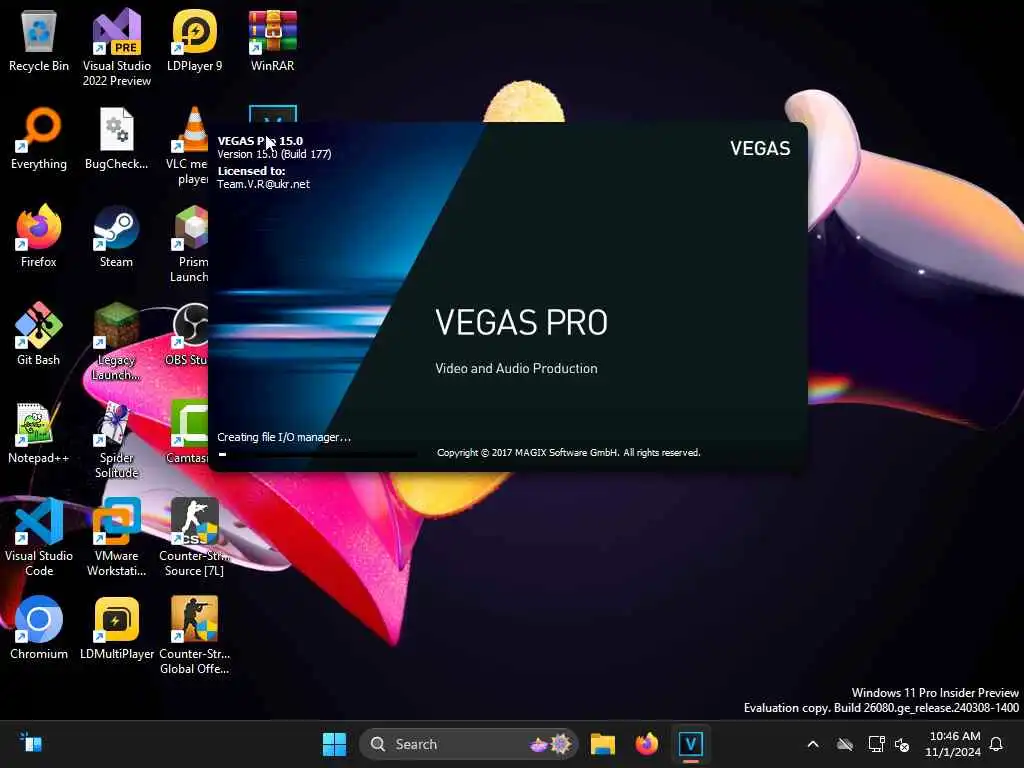Click the taskbar Search box
Screen dimensions: 1024x768
pos(468,744)
